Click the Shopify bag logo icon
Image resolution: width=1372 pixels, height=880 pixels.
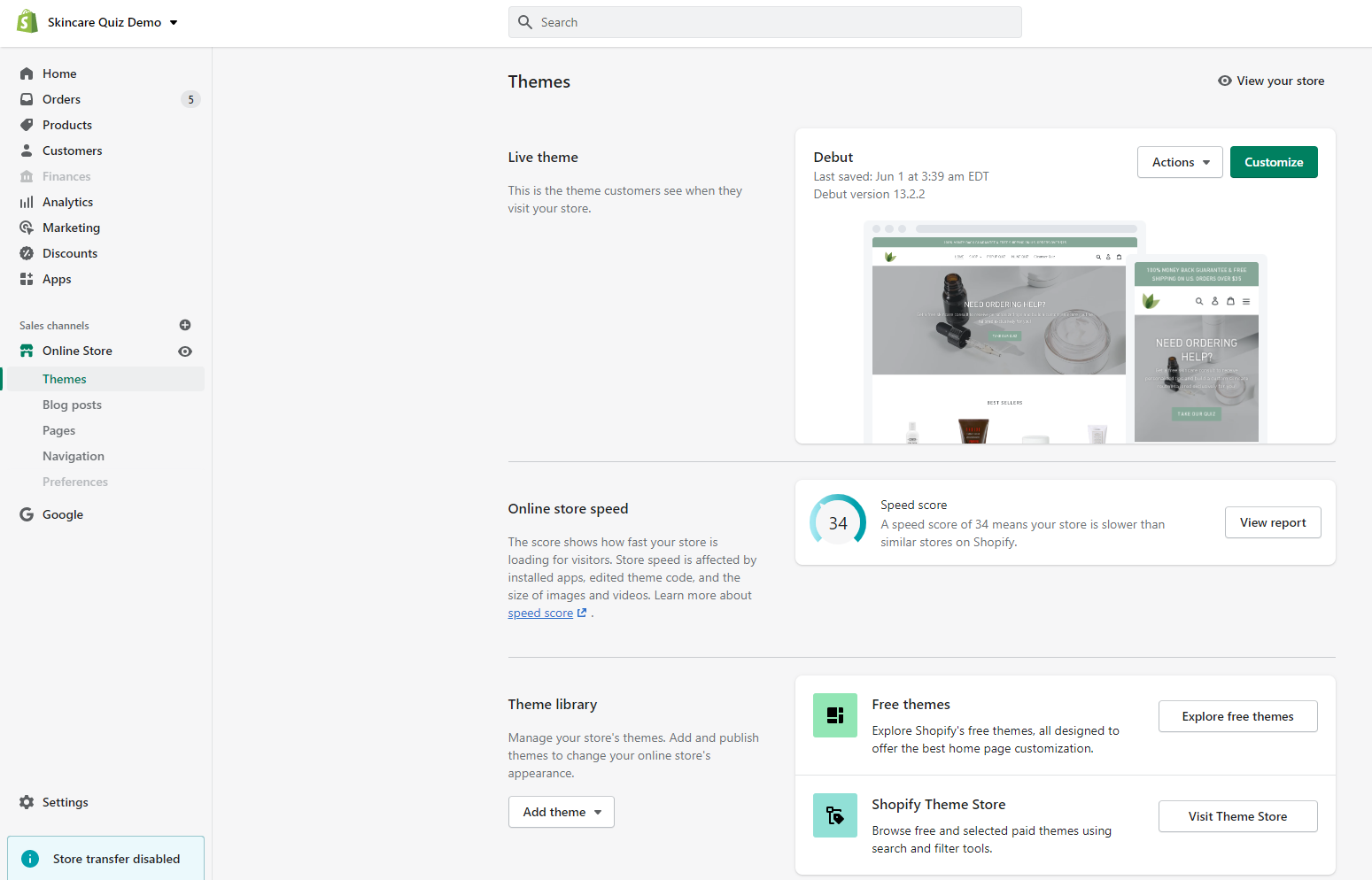pyautogui.click(x=27, y=22)
